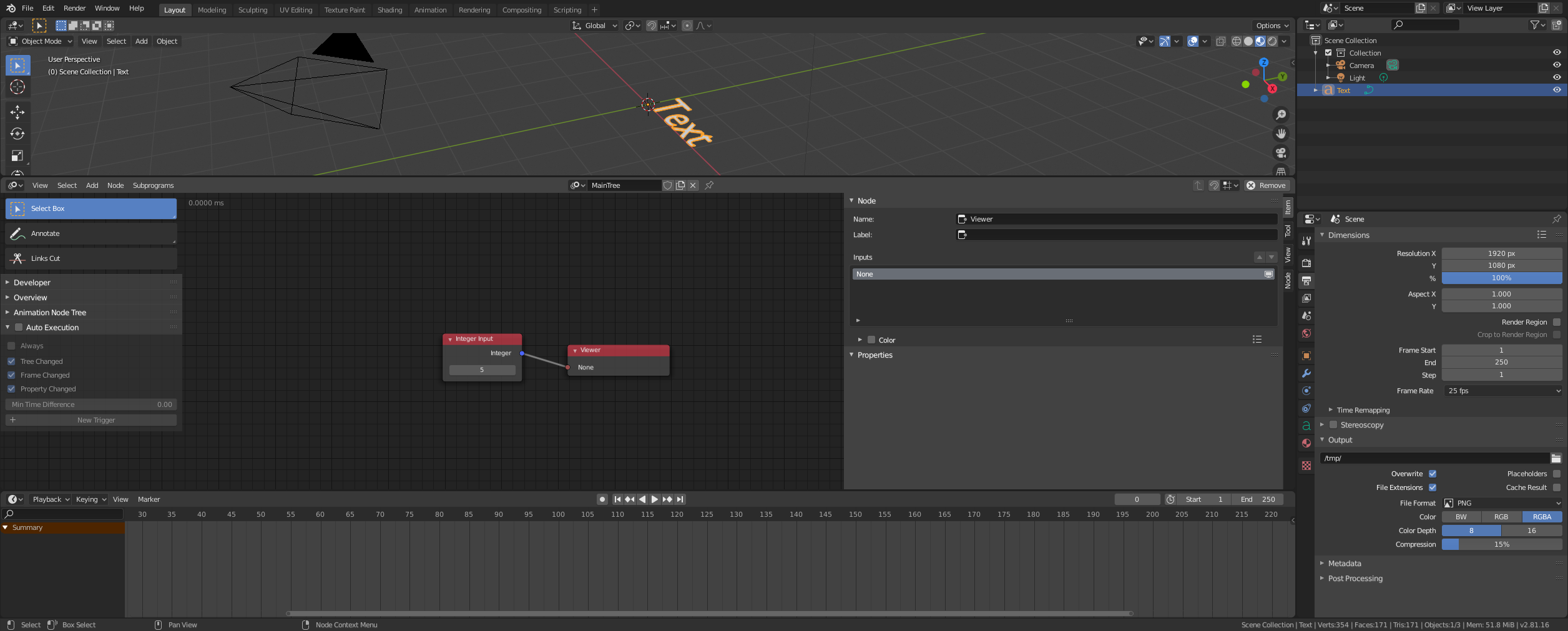The image size is (1568, 631).
Task: Hide the Light object in the Outliner
Action: tap(1557, 77)
